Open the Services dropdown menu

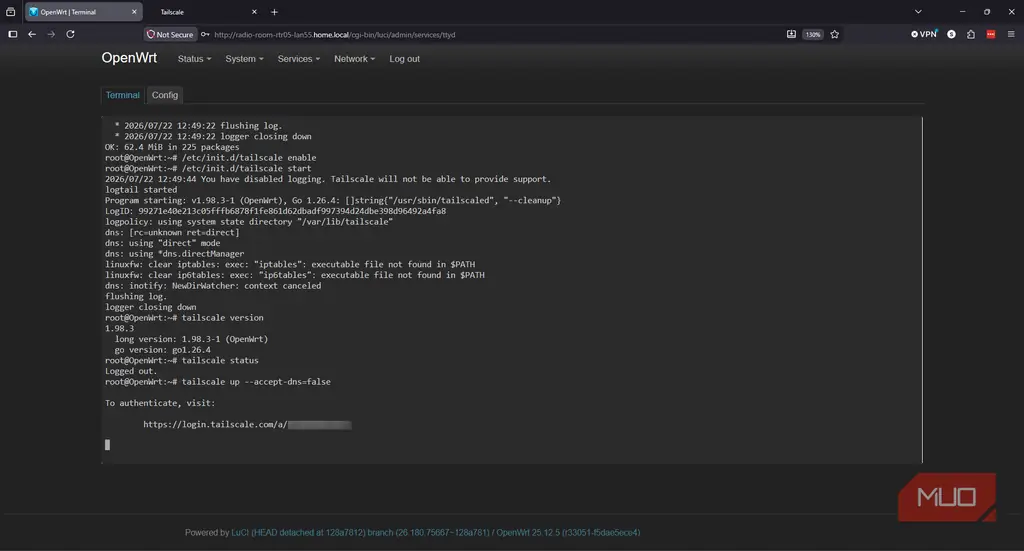click(298, 59)
